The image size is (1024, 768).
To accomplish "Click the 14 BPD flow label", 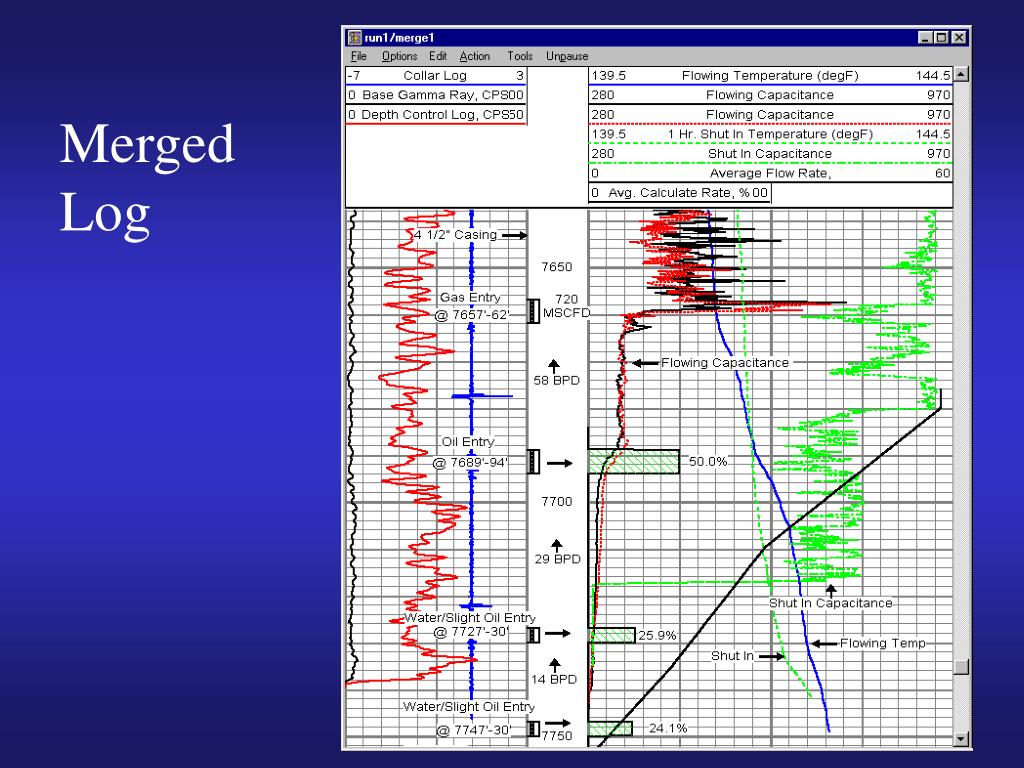I will (x=554, y=679).
